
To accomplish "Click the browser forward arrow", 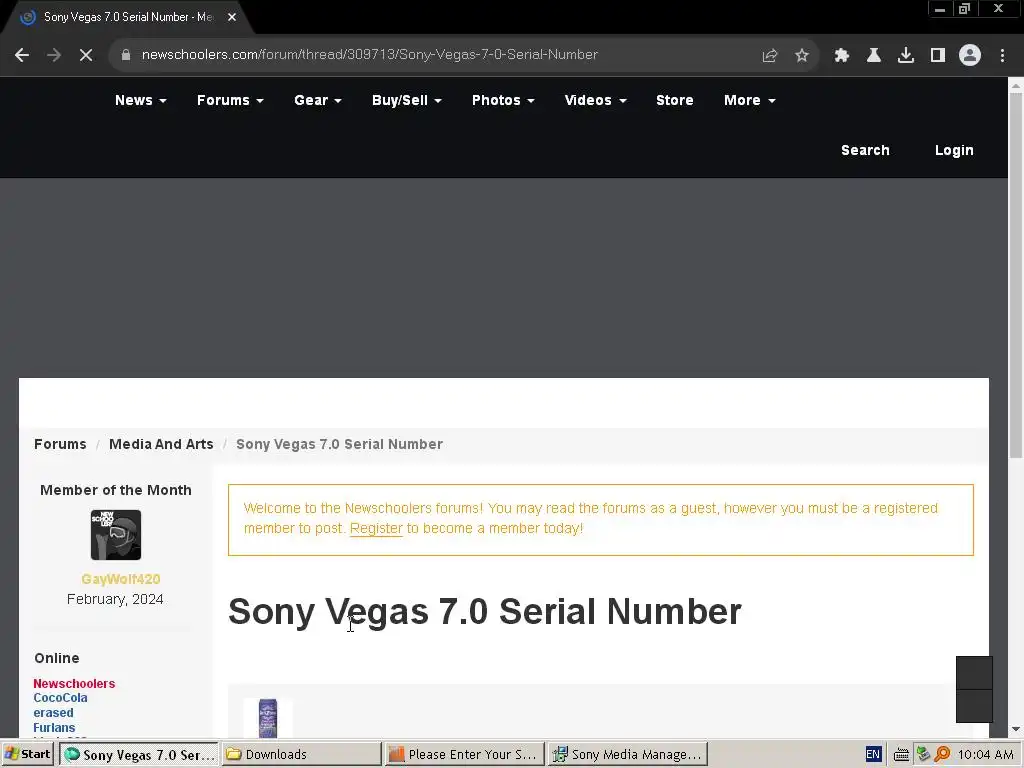I will (54, 55).
